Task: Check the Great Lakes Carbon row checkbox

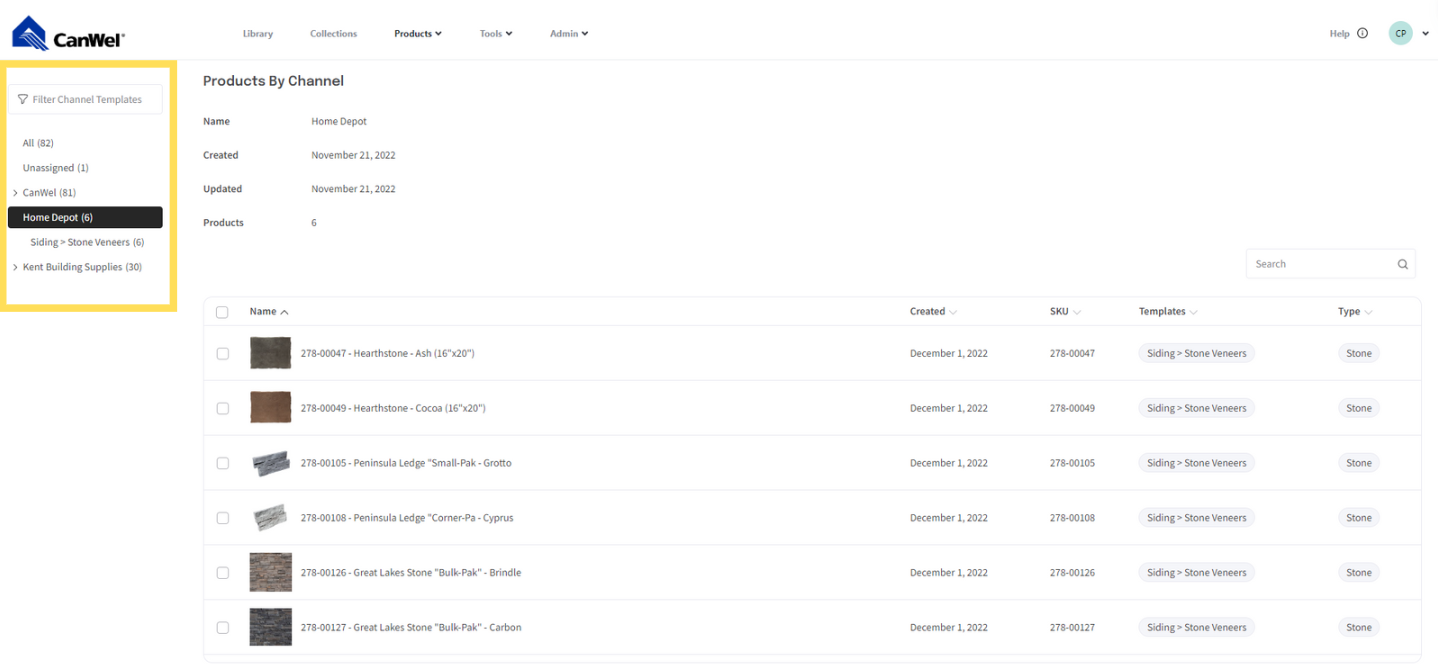Action: [x=222, y=628]
